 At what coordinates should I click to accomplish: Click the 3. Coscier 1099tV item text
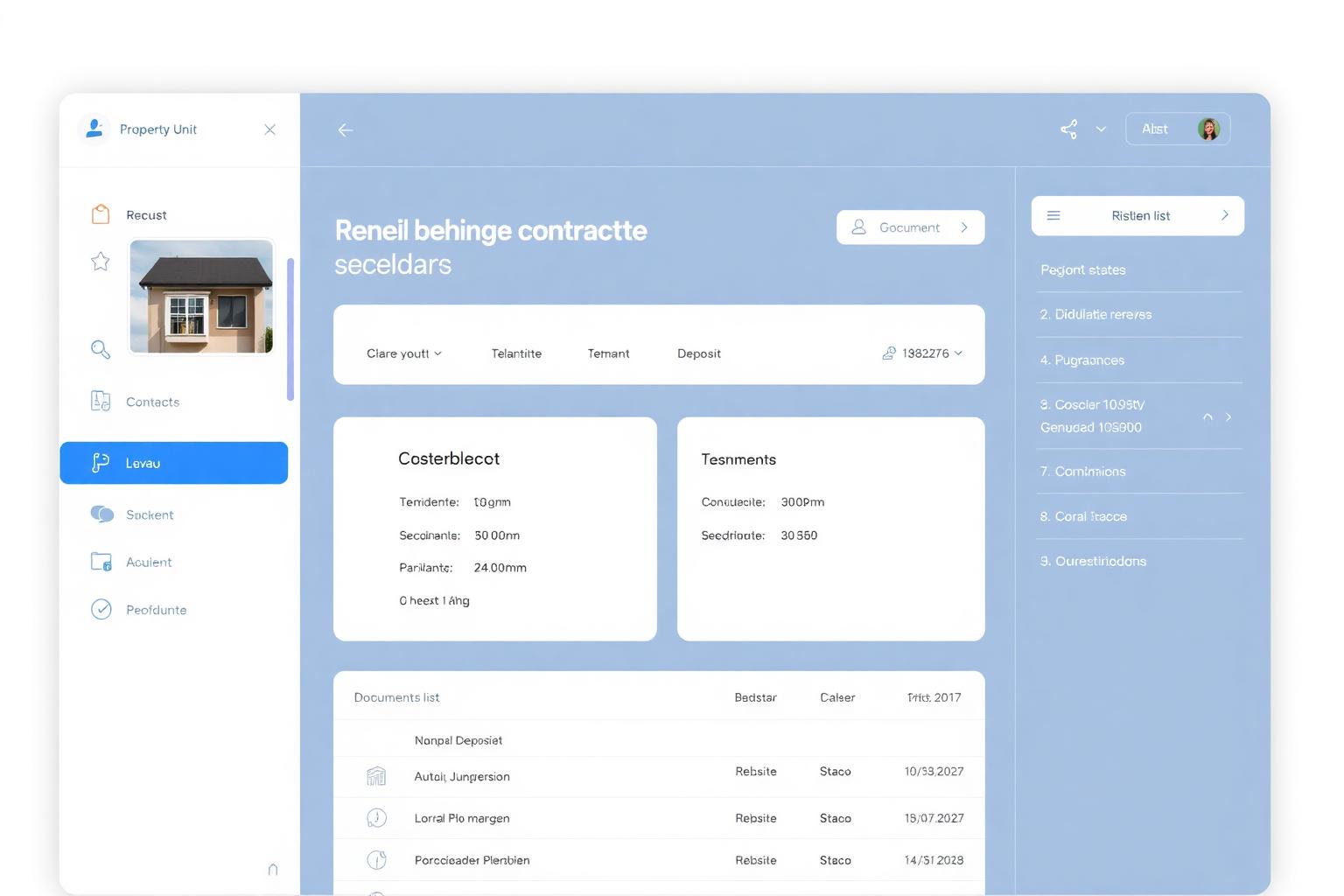(x=1092, y=405)
